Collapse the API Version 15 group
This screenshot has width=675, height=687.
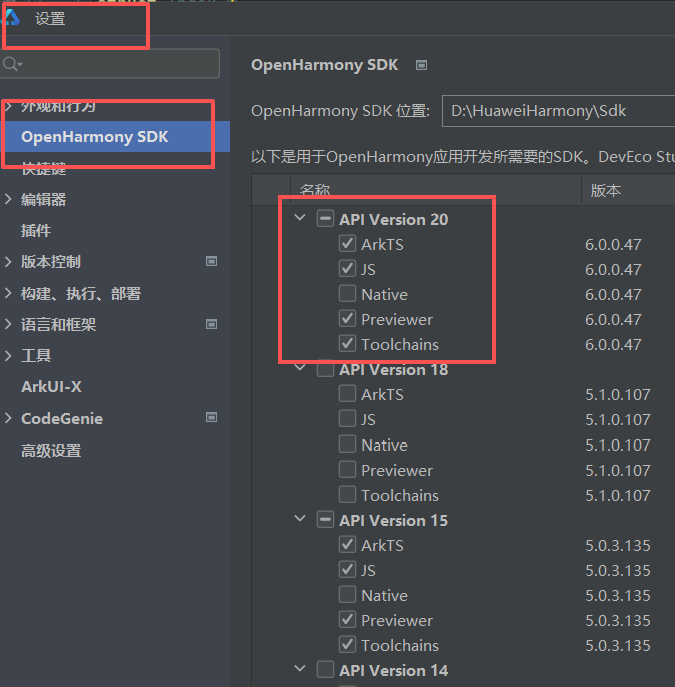tap(300, 519)
